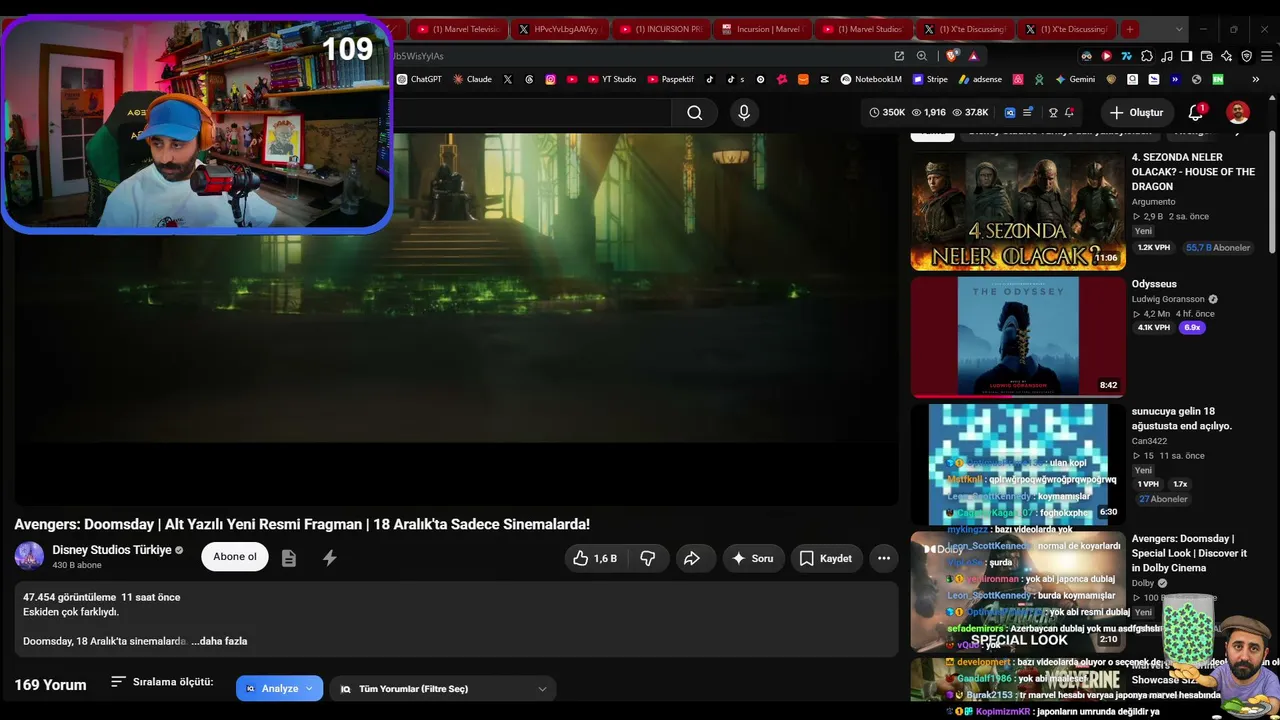
Task: Open the browser extensions puzzle icon
Action: pos(1147,56)
